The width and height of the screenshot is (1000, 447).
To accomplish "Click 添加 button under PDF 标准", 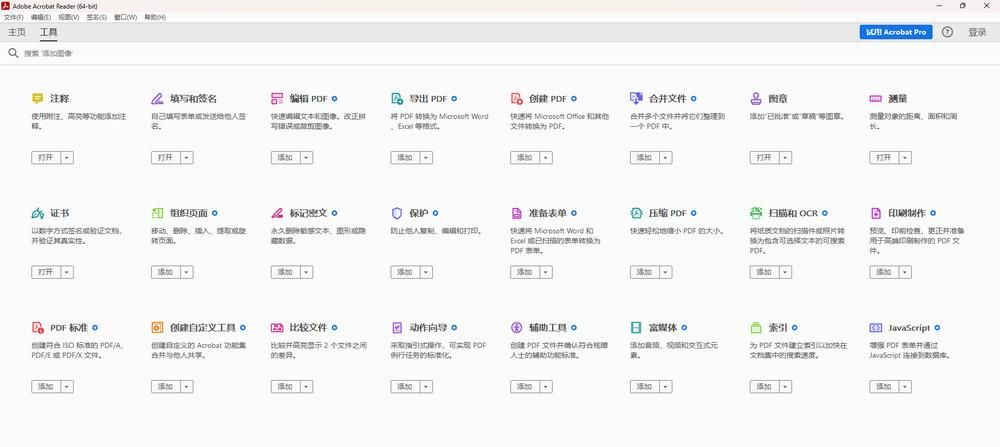I will [46, 386].
